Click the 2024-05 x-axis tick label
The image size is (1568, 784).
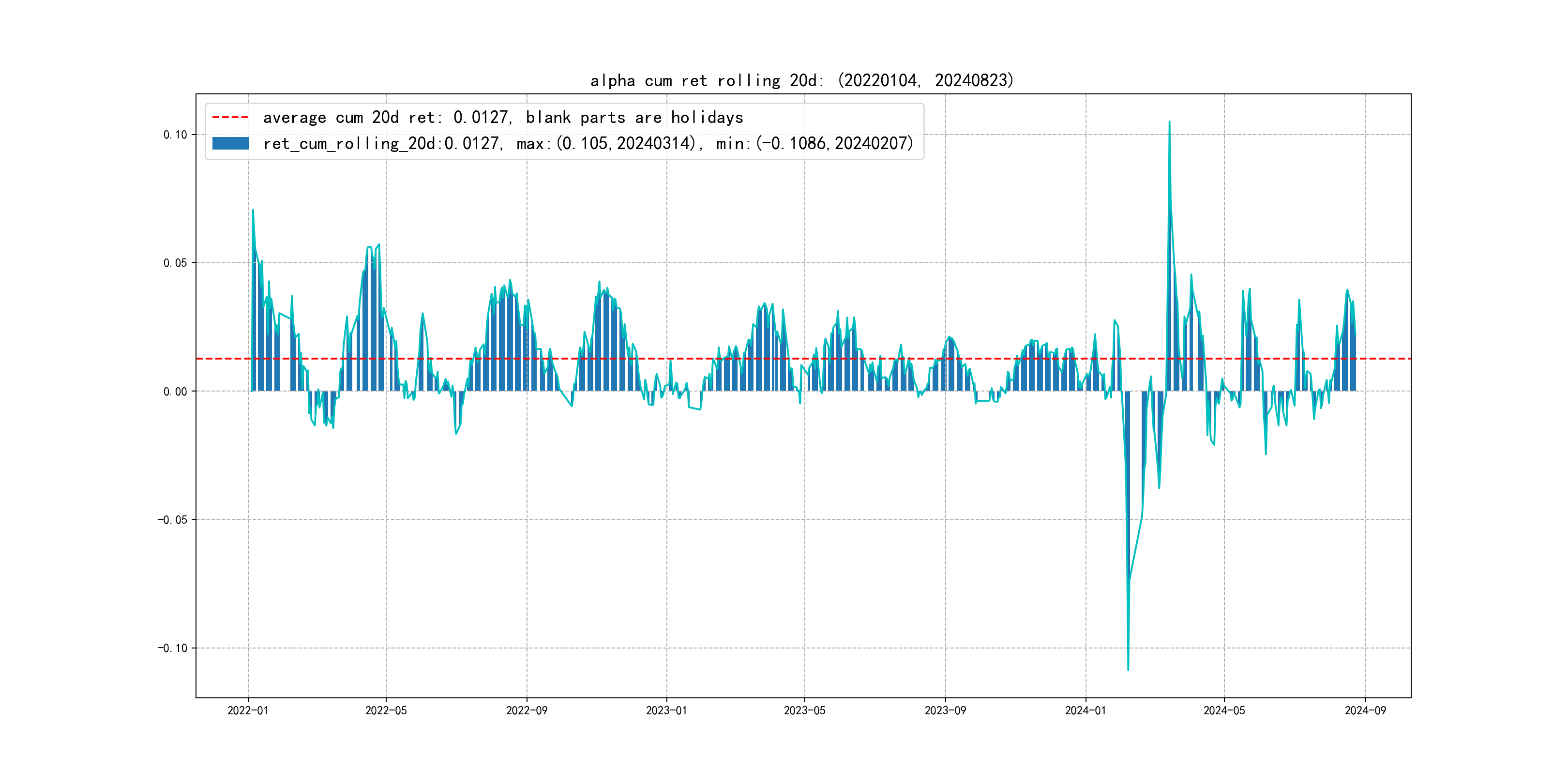tap(1224, 710)
